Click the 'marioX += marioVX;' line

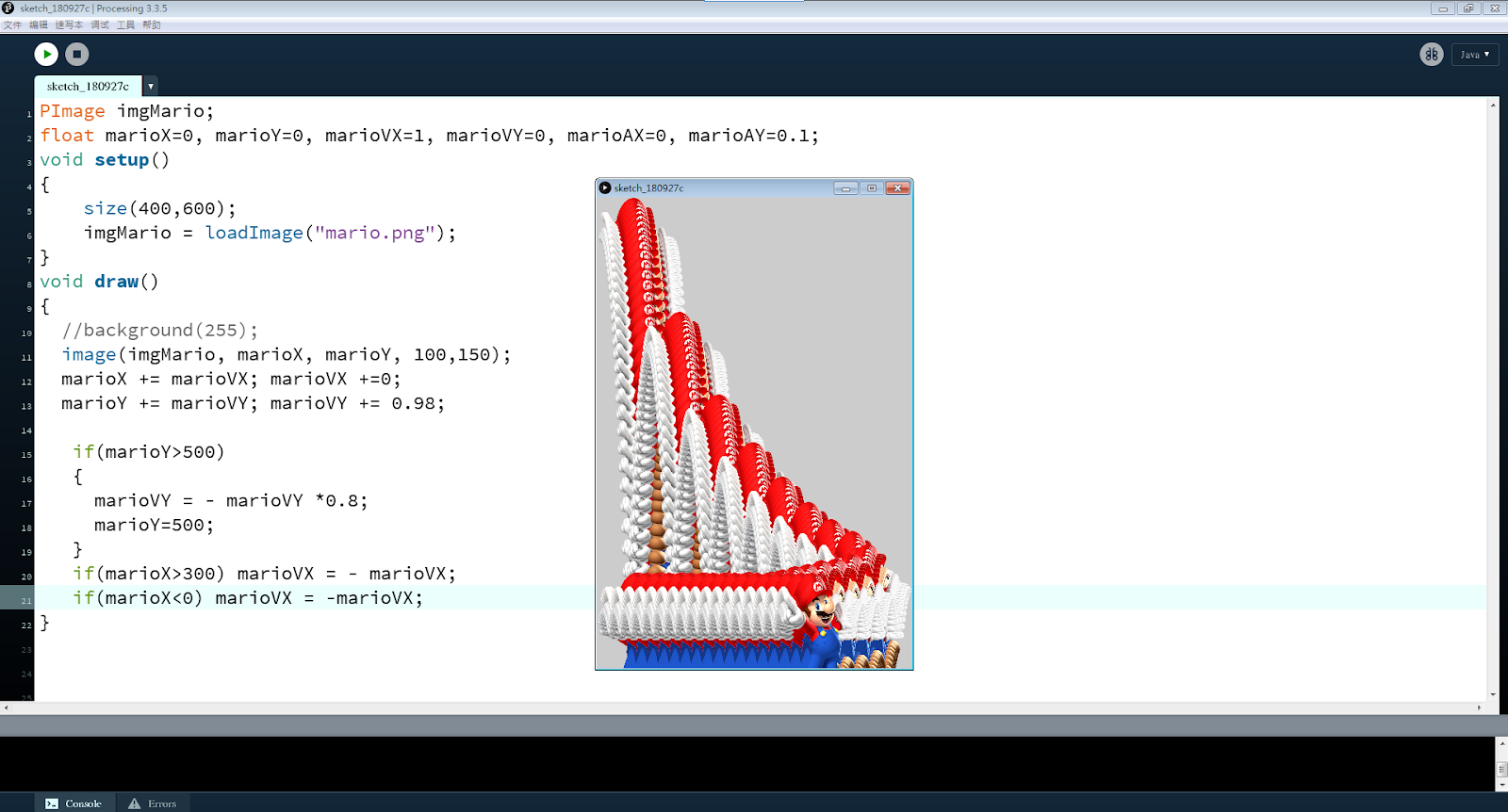pos(231,379)
